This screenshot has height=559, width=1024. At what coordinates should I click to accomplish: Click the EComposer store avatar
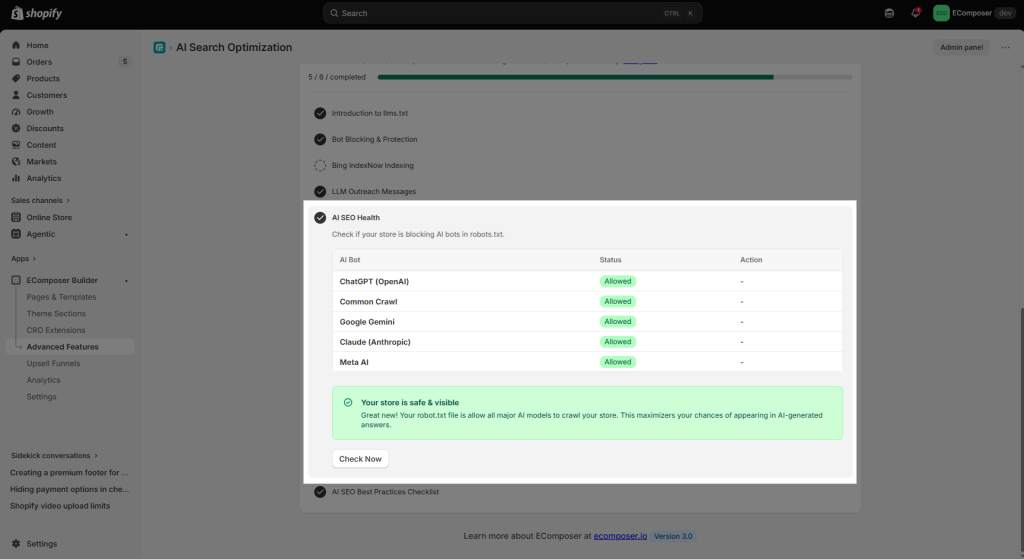coord(941,13)
